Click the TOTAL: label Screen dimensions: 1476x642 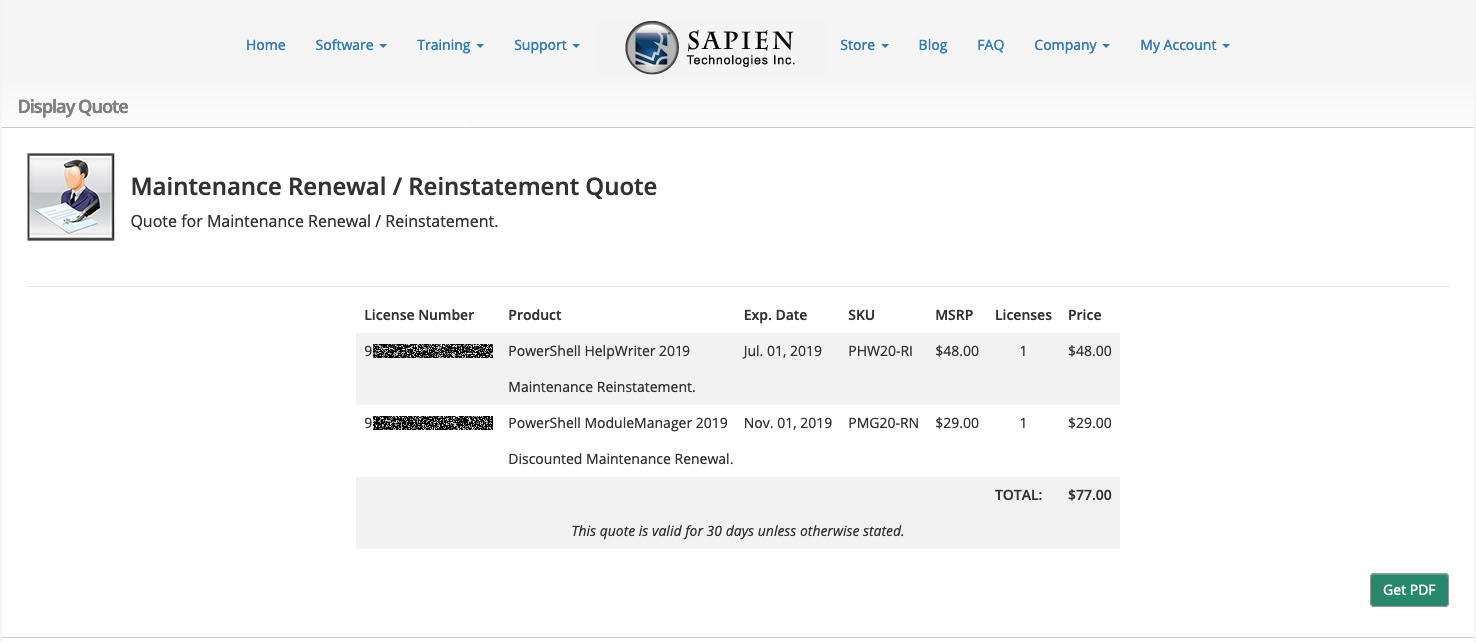click(x=1018, y=495)
